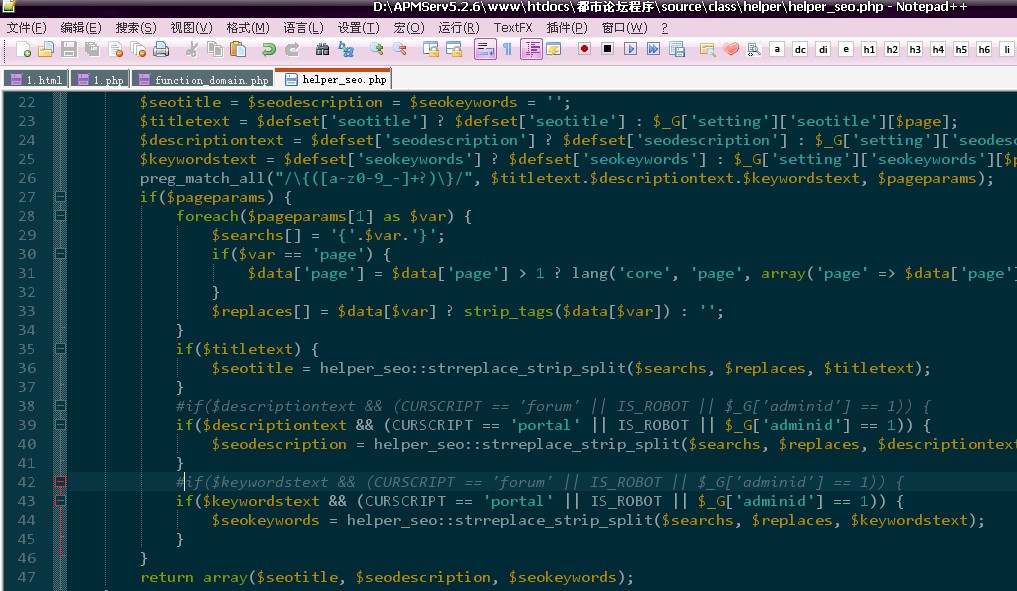Cut selection with the scissors icon
Image resolution: width=1017 pixels, height=591 pixels.
tap(191, 49)
